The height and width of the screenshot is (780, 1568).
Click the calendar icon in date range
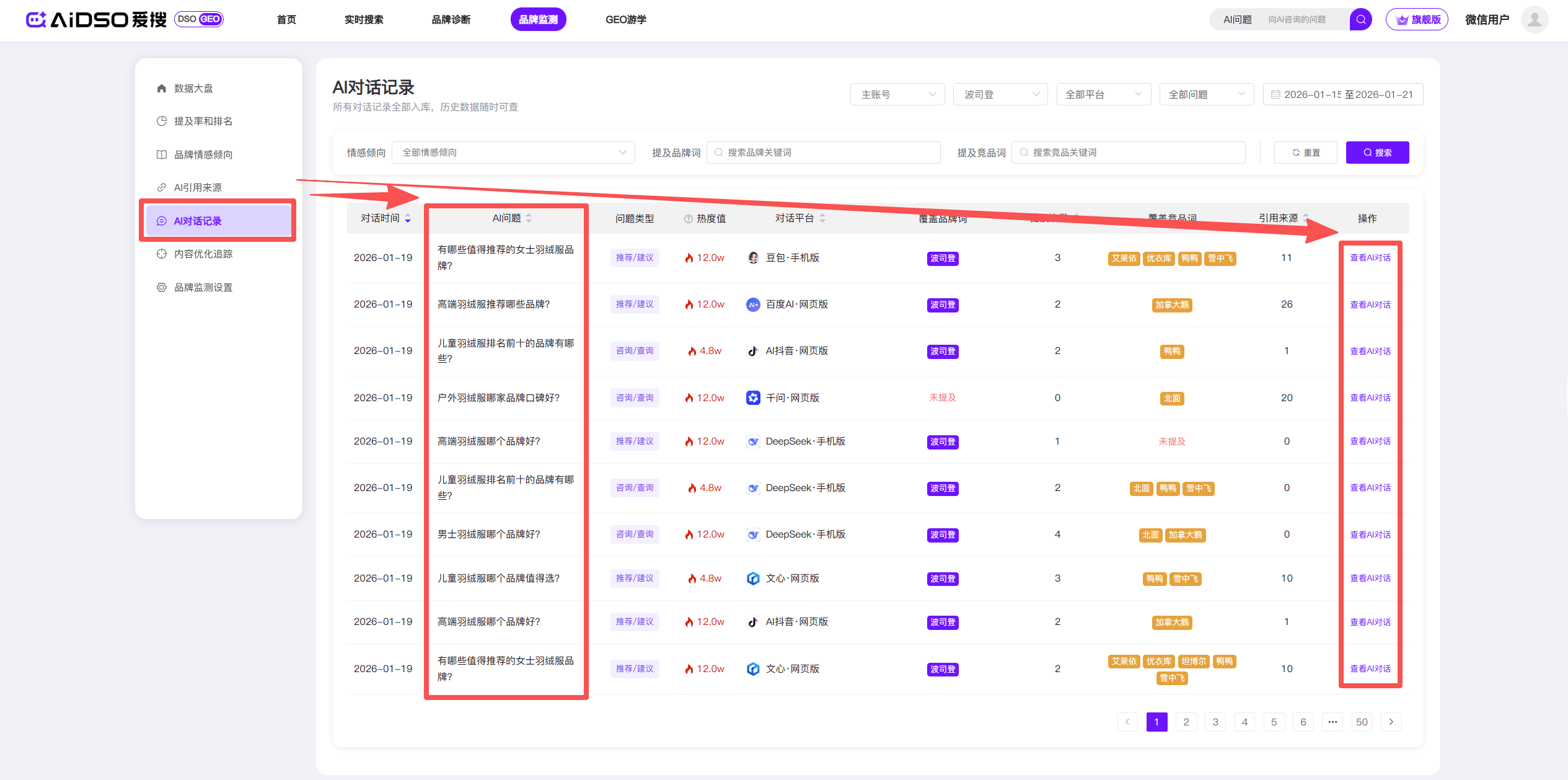[x=1275, y=94]
